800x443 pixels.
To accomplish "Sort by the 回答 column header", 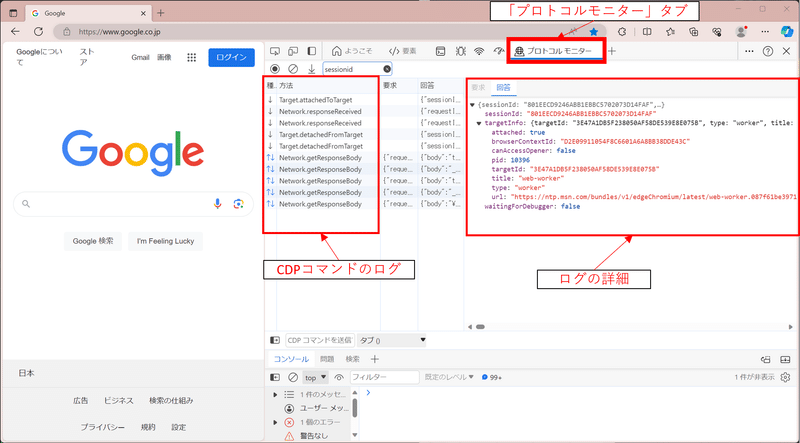I will (441, 86).
